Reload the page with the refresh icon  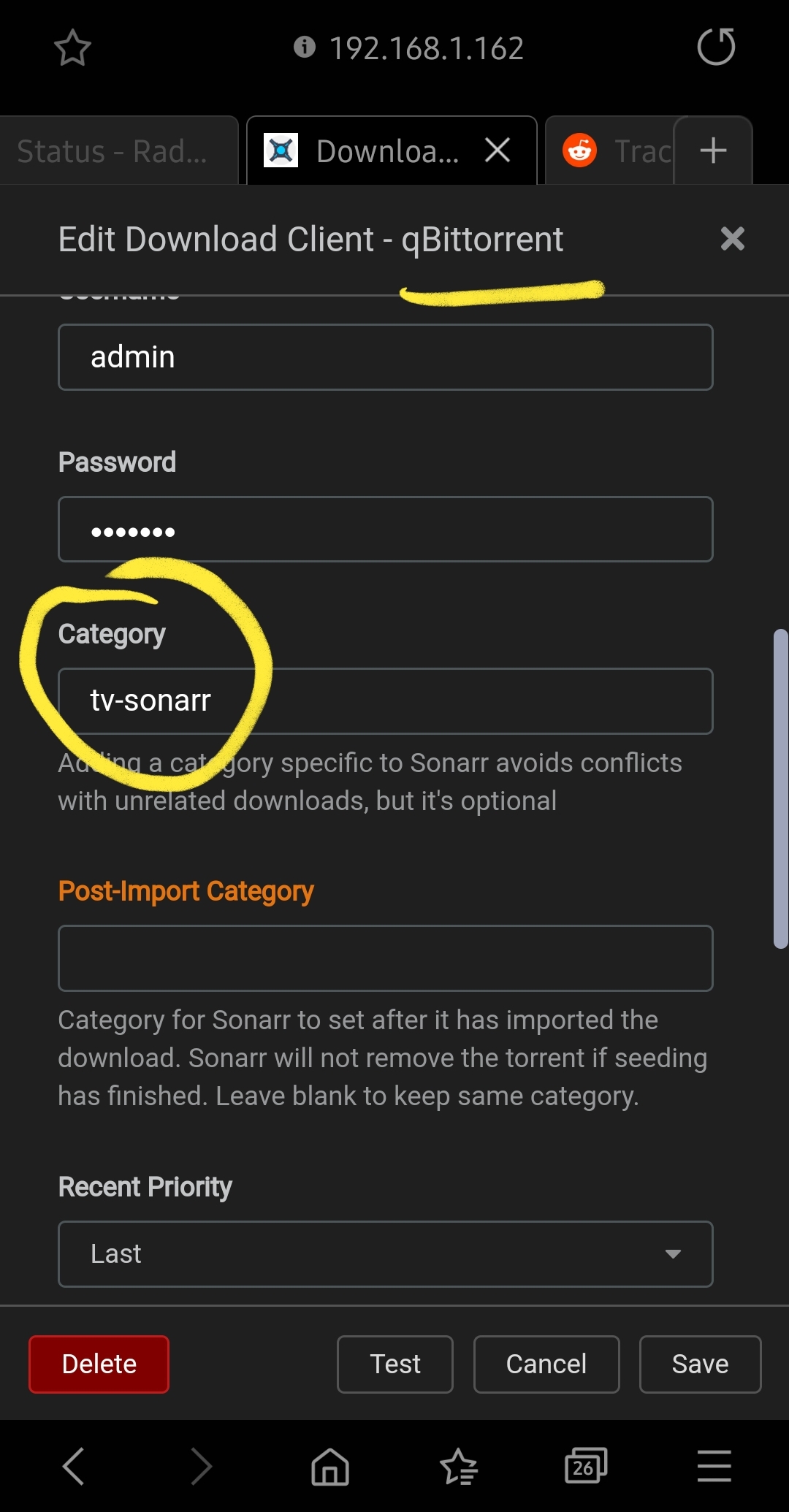click(x=715, y=47)
